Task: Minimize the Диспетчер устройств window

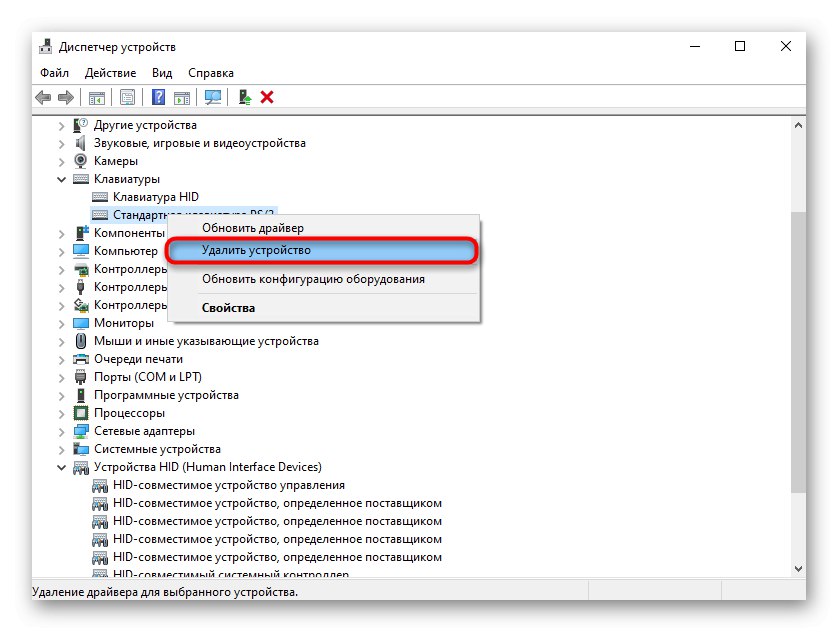Action: click(695, 46)
